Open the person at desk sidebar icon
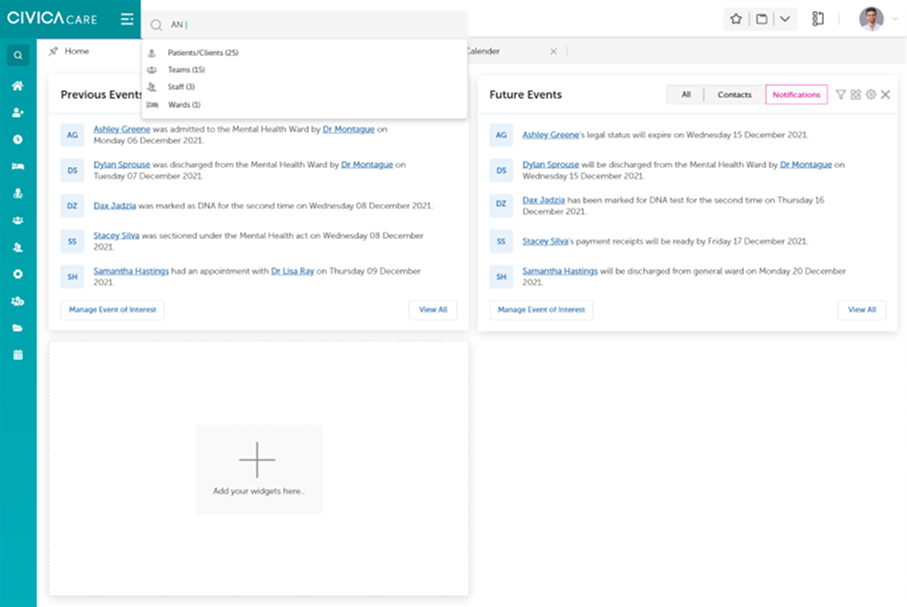Image resolution: width=907 pixels, height=607 pixels. tap(18, 247)
